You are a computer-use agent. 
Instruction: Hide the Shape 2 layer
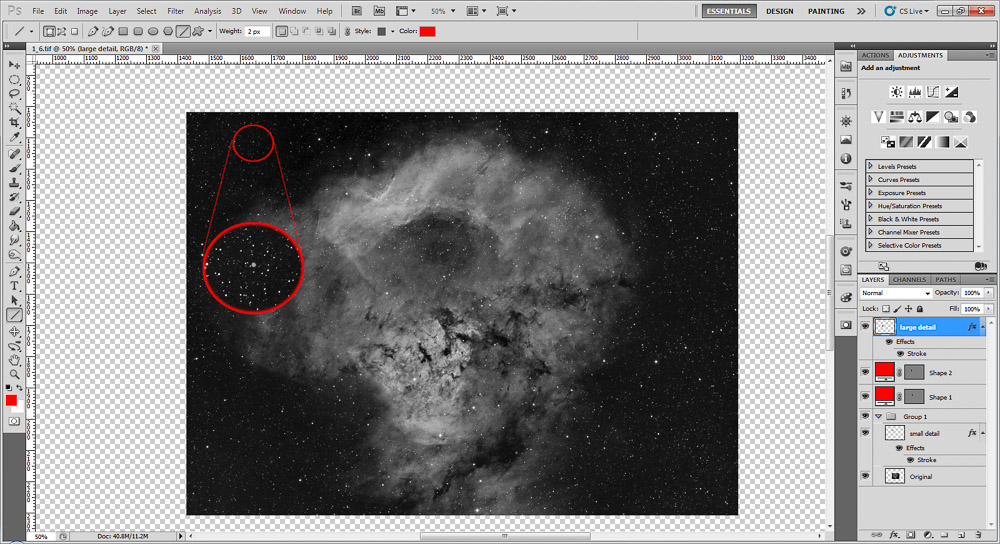(x=865, y=372)
